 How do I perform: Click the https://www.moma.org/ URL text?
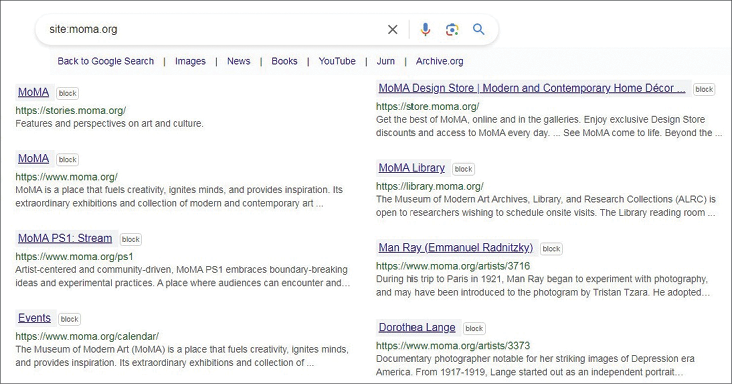(x=66, y=177)
